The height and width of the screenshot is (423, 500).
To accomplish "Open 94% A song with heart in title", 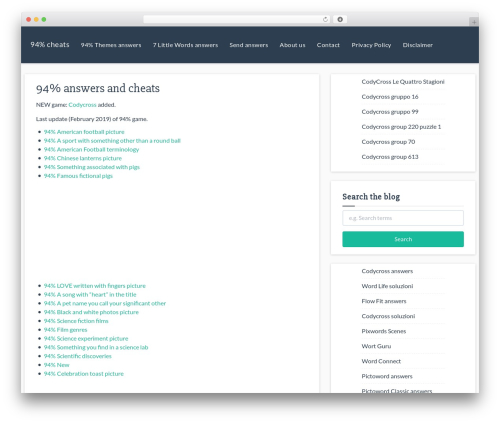I will click(x=90, y=295).
